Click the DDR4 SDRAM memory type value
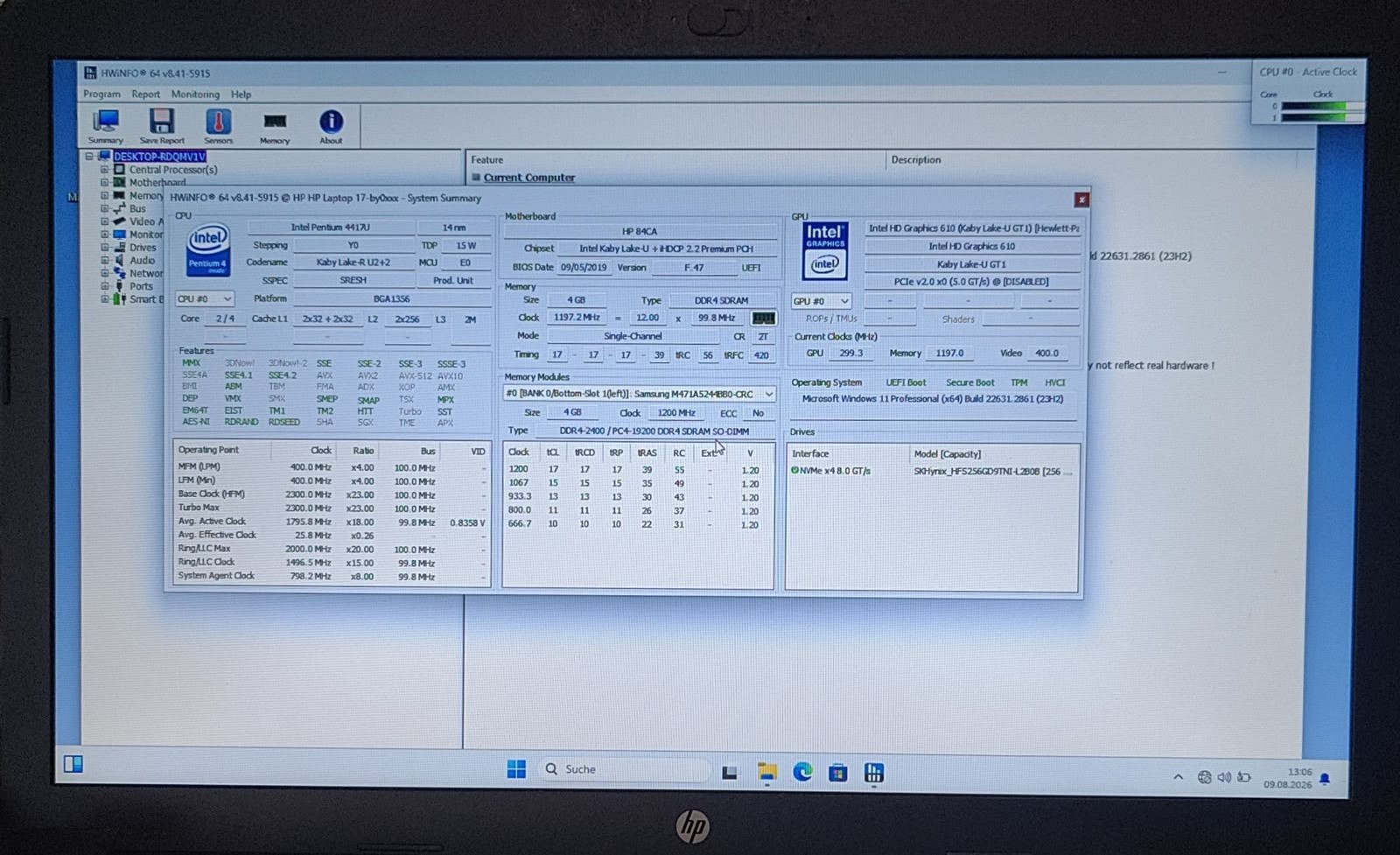This screenshot has width=1400, height=855. [x=721, y=300]
